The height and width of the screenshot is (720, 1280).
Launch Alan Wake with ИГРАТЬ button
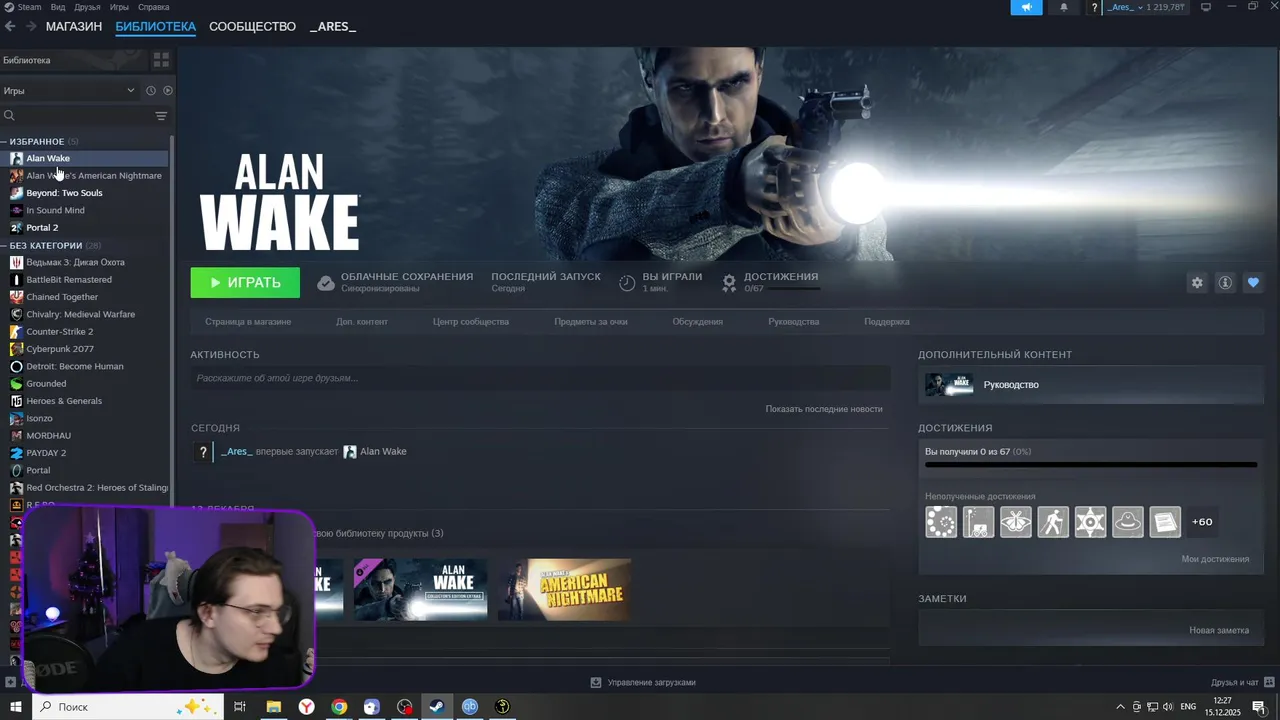[x=245, y=283]
